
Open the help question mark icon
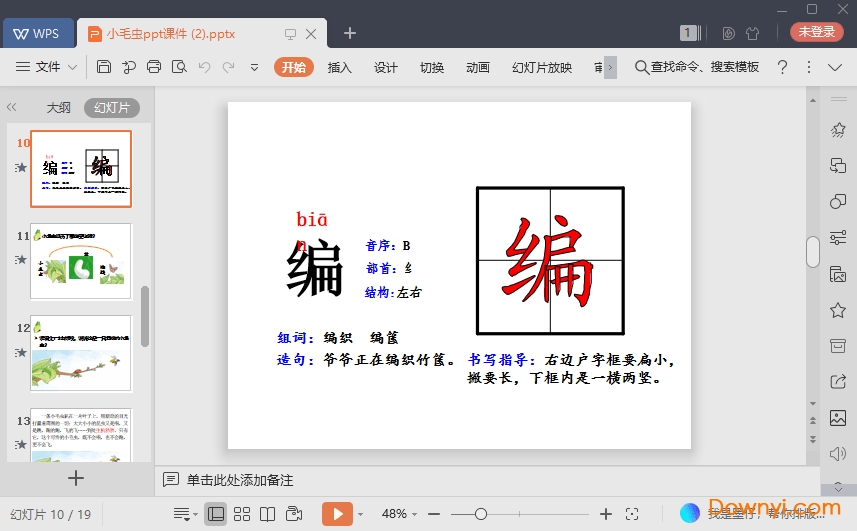click(x=782, y=67)
